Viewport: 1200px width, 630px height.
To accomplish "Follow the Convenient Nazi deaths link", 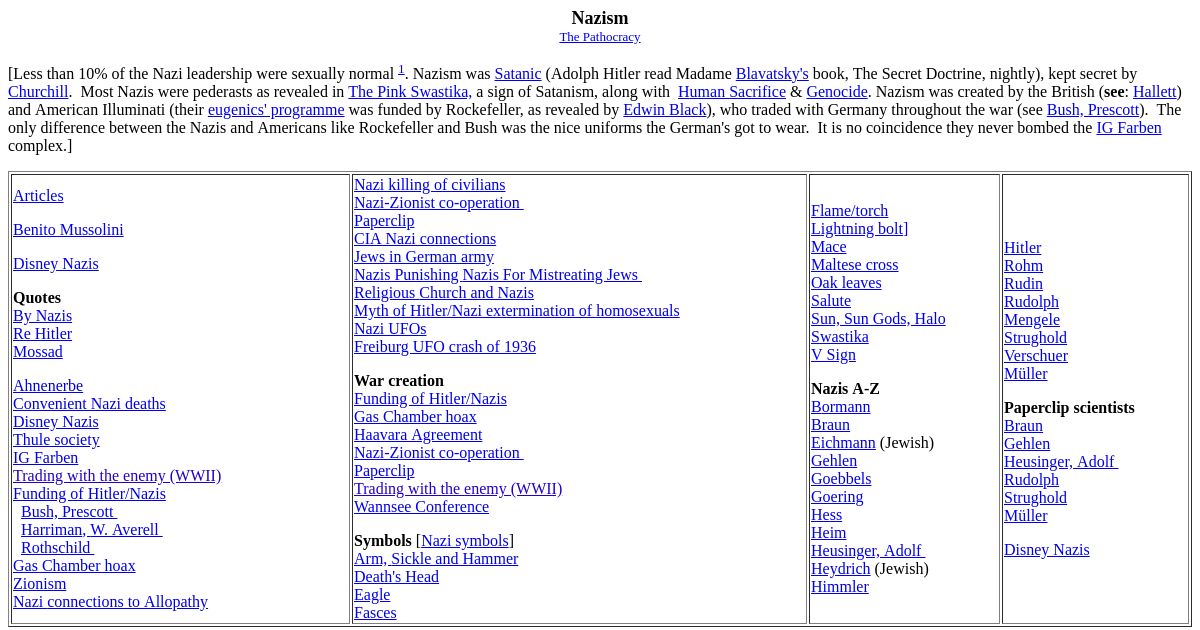I will tap(89, 404).
